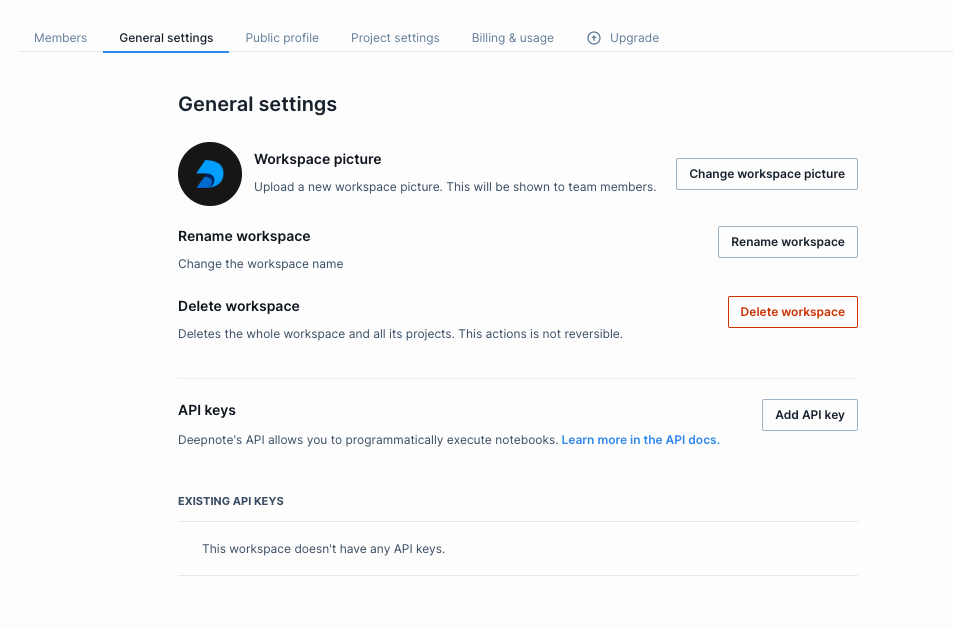Open the Learn more in the API docs link
Viewport: 953px width, 627px height.
coord(640,440)
